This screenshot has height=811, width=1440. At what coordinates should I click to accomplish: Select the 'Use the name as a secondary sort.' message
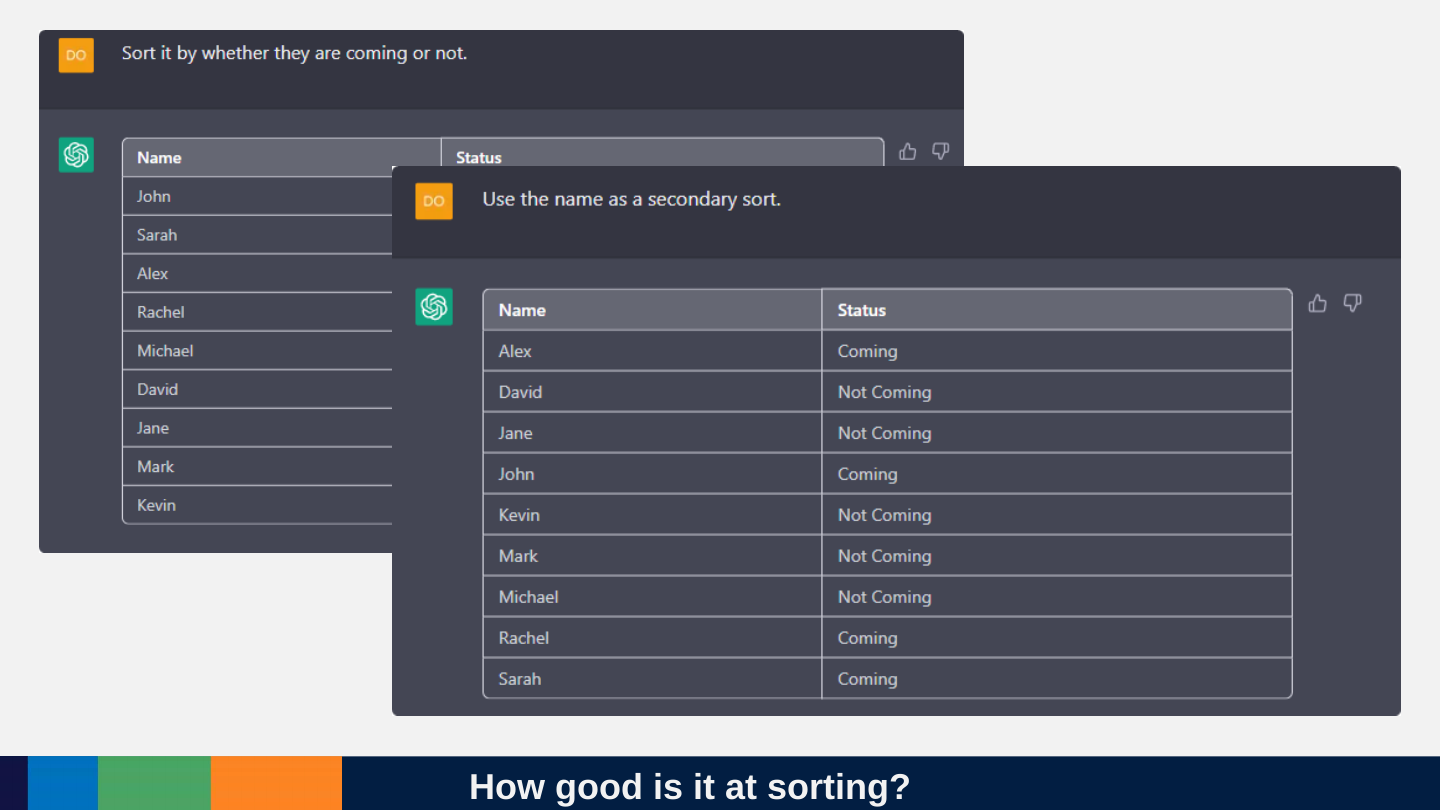click(631, 199)
